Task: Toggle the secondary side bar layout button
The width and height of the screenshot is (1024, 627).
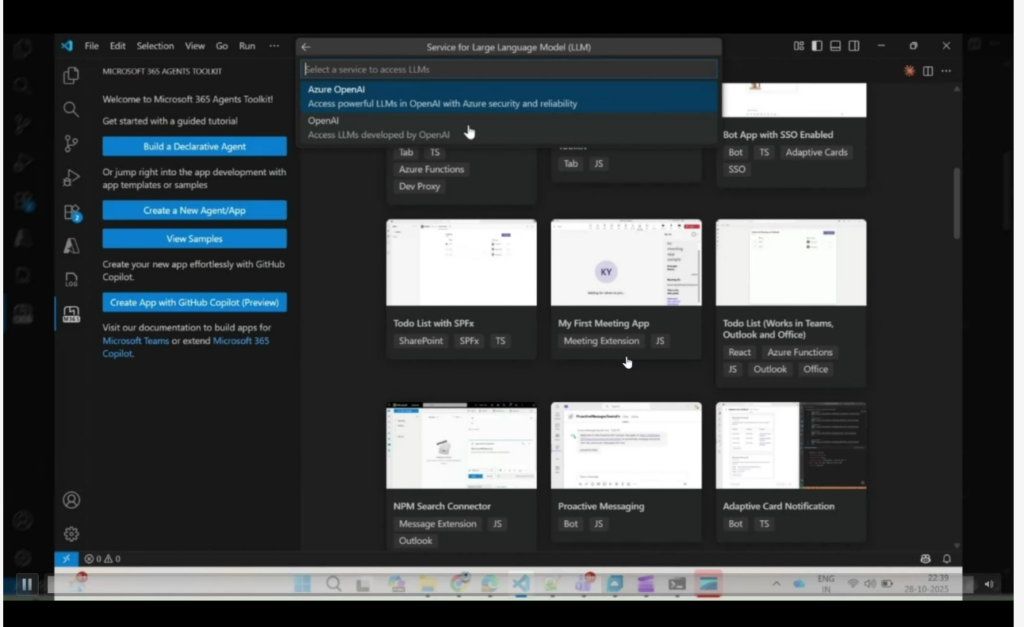Action: 853,46
